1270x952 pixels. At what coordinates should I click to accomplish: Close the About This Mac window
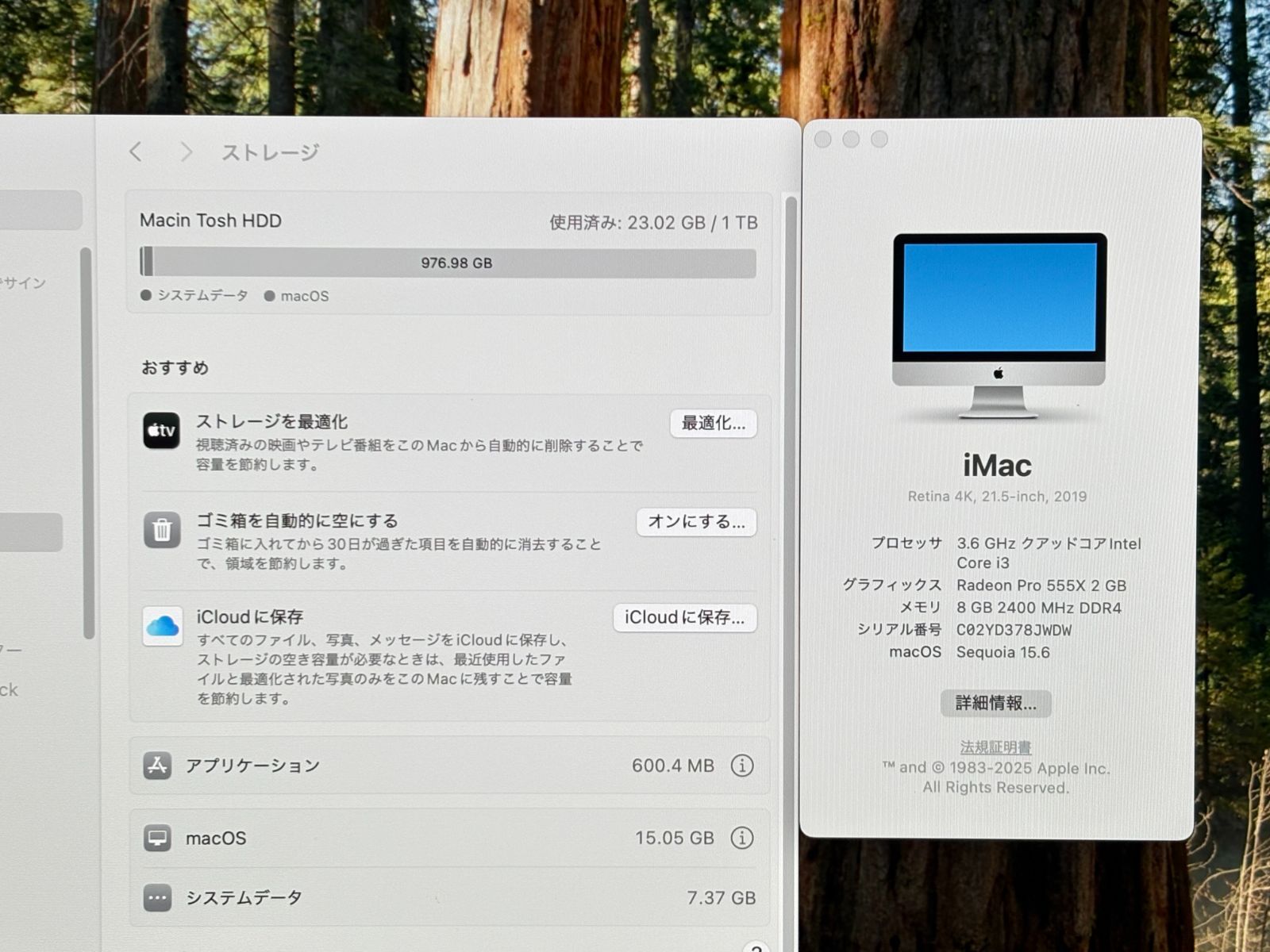pos(823,140)
